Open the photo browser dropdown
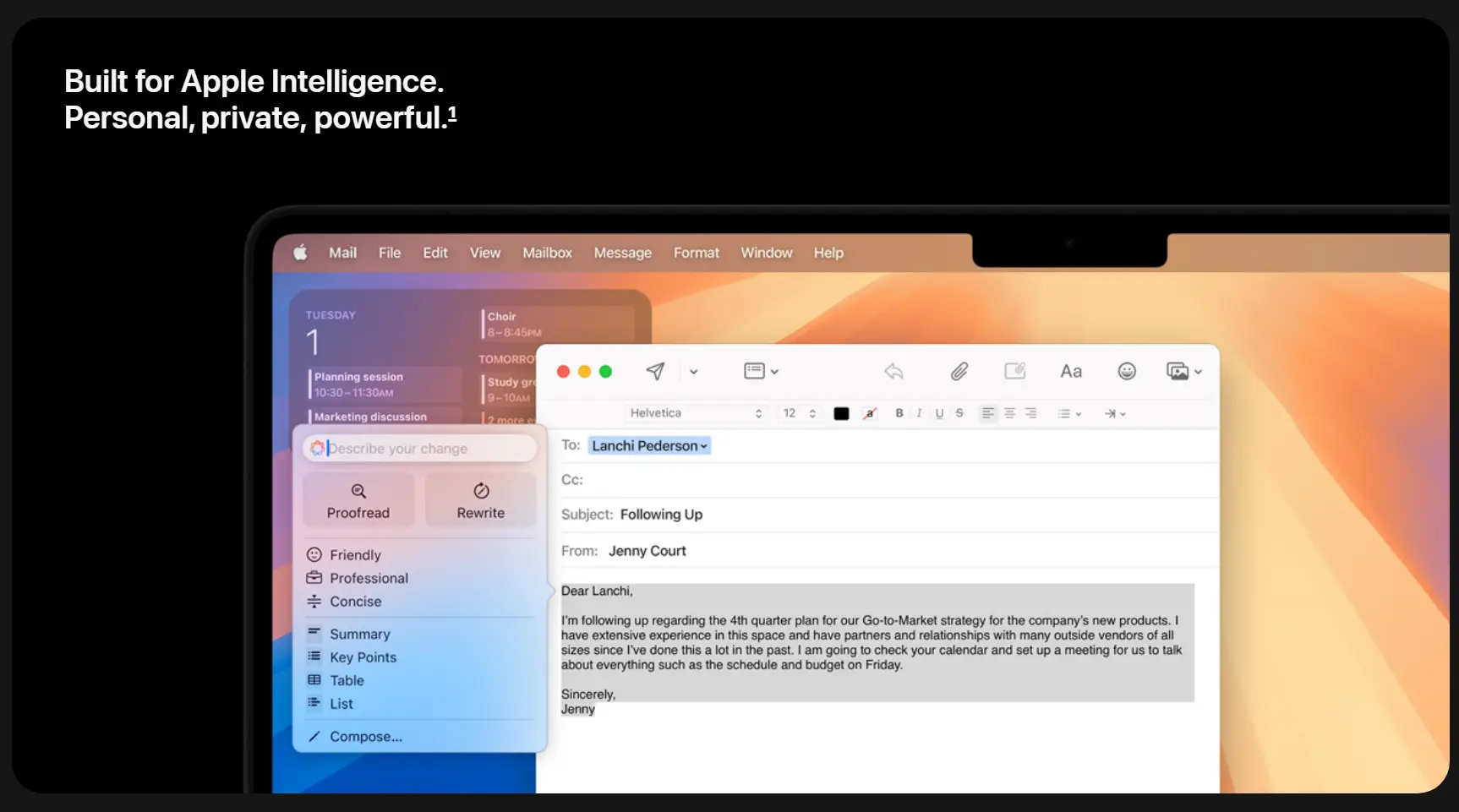The height and width of the screenshot is (812, 1459). pyautogui.click(x=1183, y=371)
